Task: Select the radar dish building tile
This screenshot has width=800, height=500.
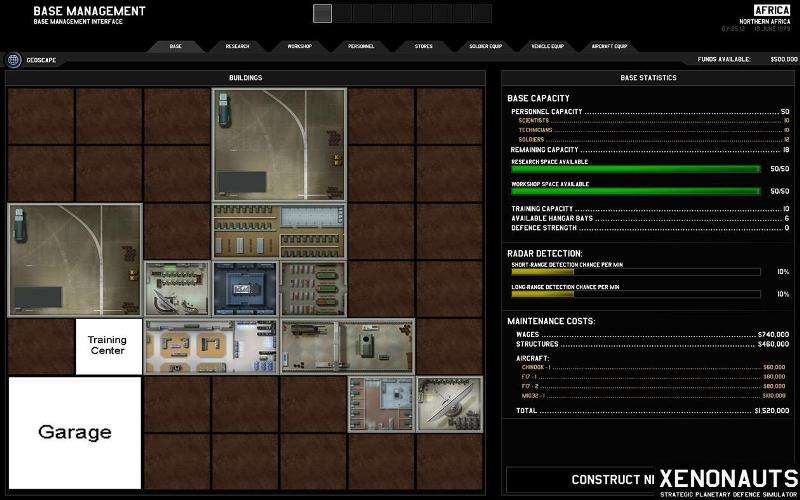Action: click(x=449, y=403)
